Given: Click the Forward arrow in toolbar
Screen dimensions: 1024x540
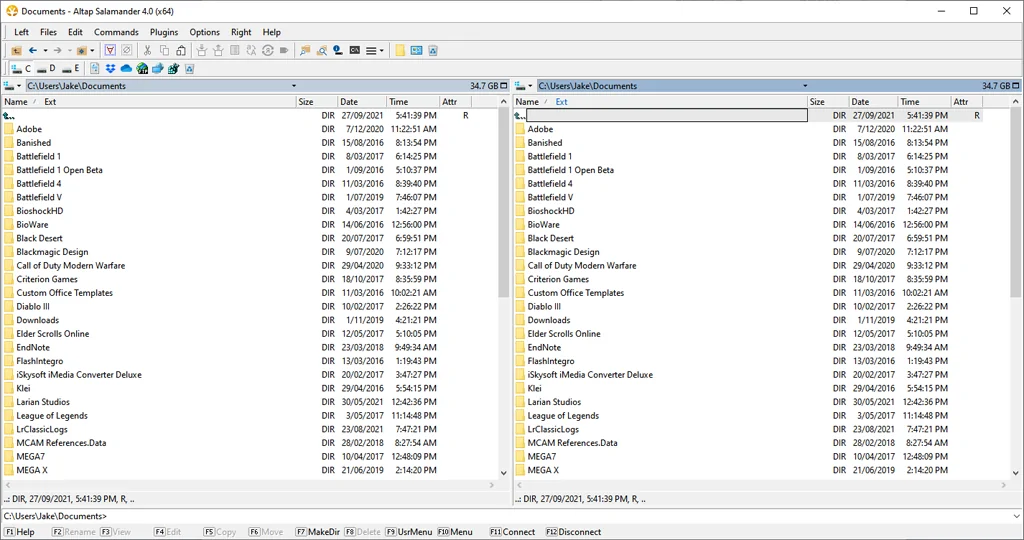Looking at the screenshot, I should click(57, 50).
